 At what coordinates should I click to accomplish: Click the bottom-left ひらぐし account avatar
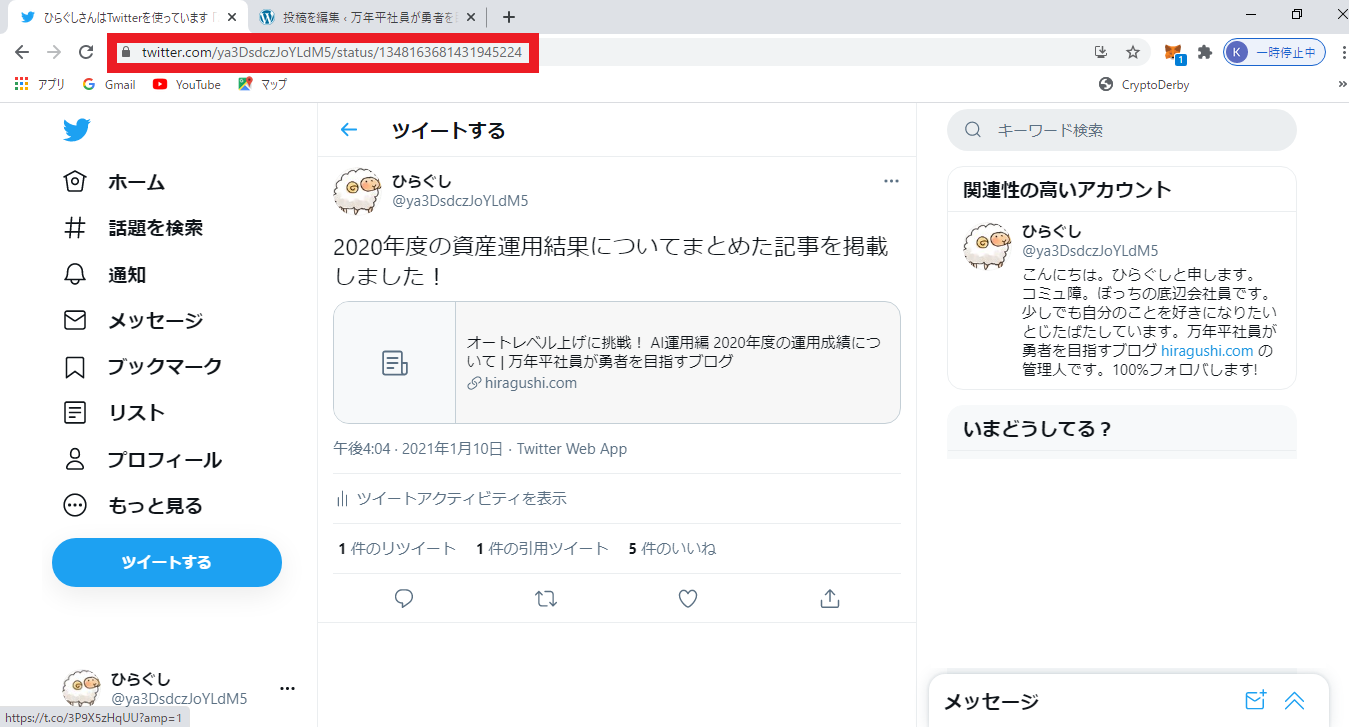click(x=81, y=689)
